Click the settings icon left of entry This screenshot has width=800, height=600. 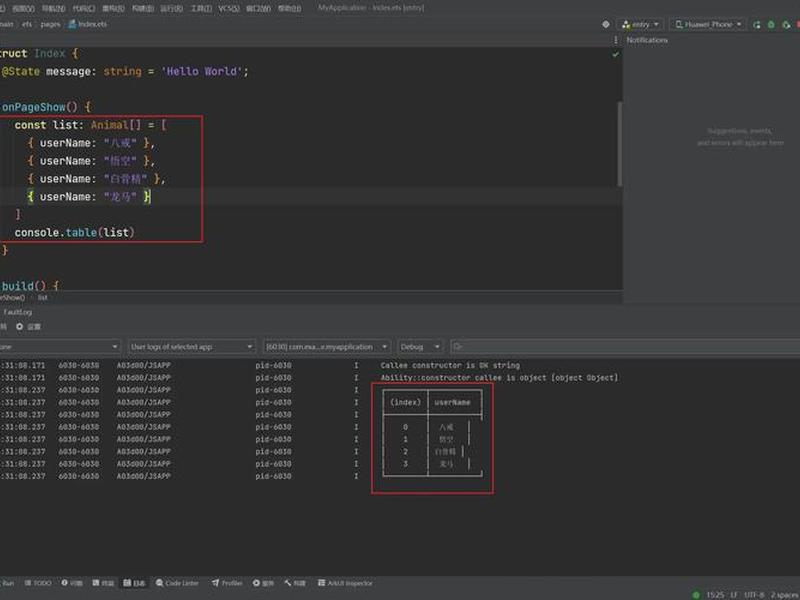(606, 24)
